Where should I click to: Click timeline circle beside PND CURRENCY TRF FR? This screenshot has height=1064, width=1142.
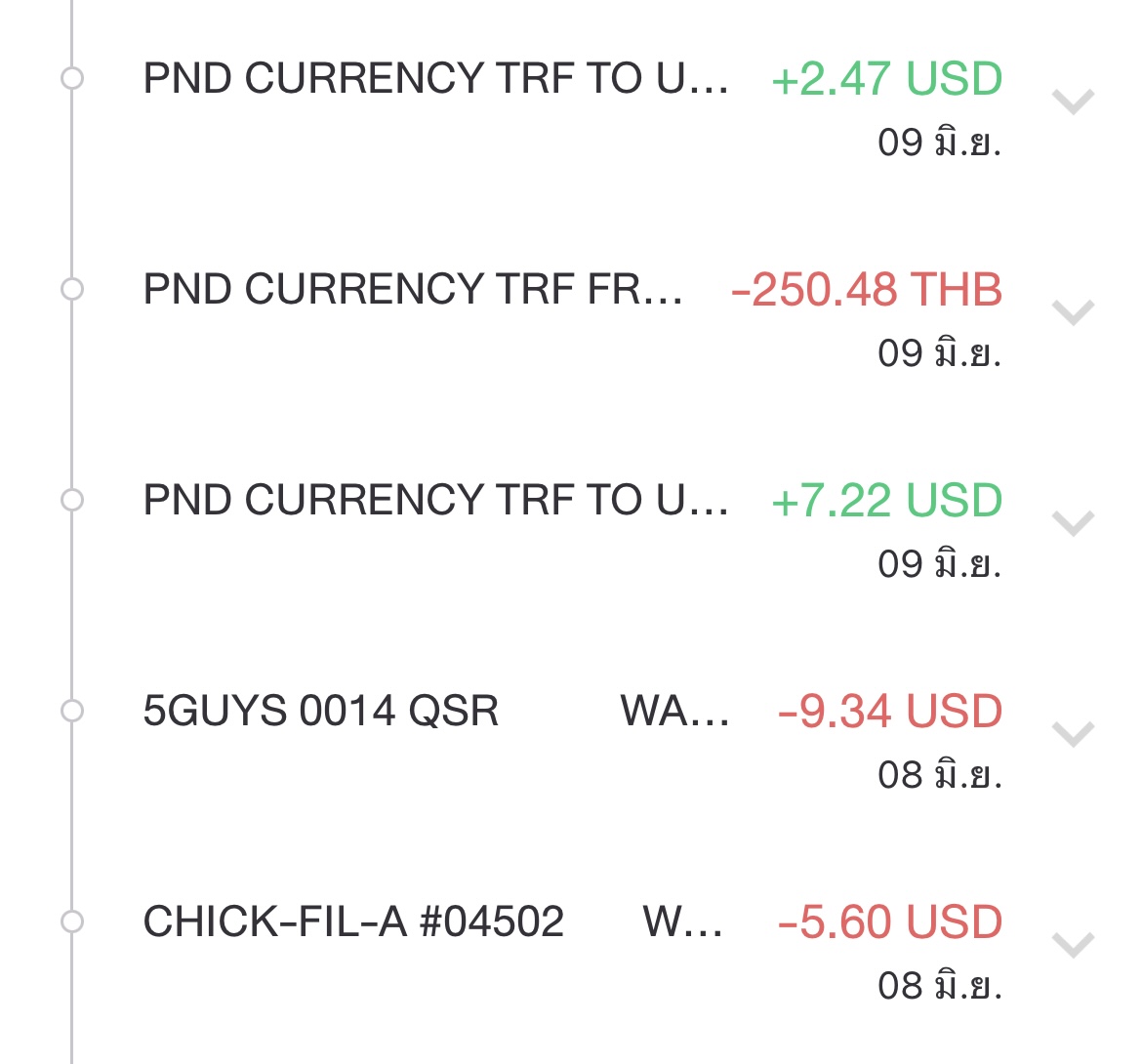click(x=72, y=289)
